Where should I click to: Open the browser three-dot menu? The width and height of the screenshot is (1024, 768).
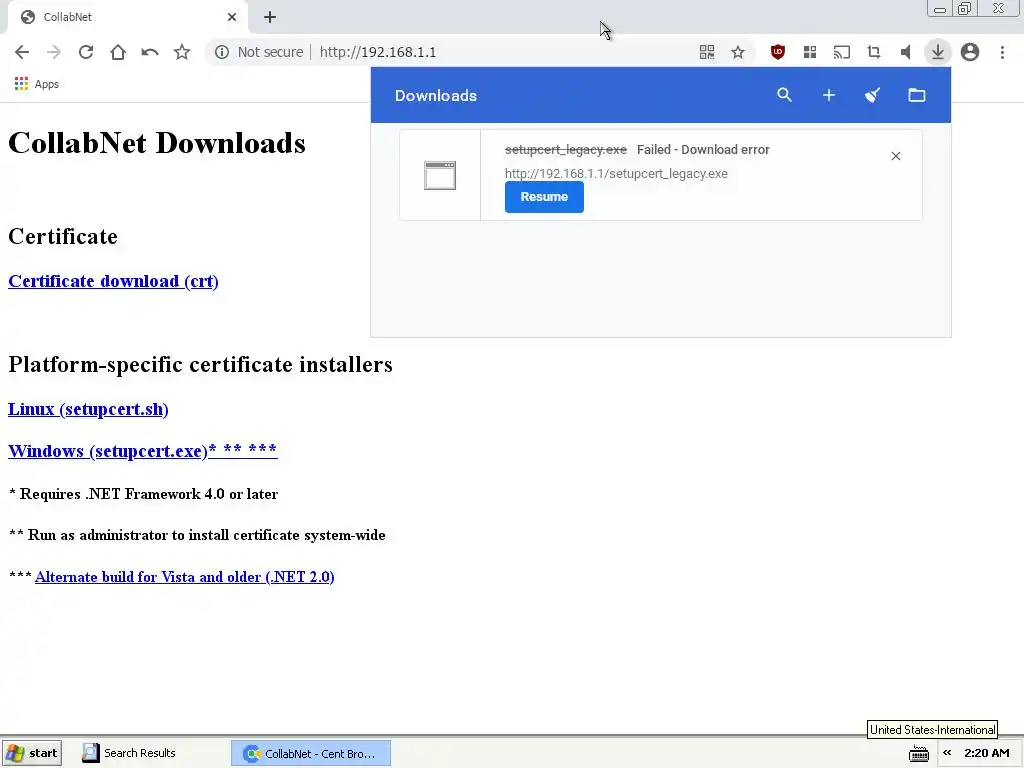1002,52
